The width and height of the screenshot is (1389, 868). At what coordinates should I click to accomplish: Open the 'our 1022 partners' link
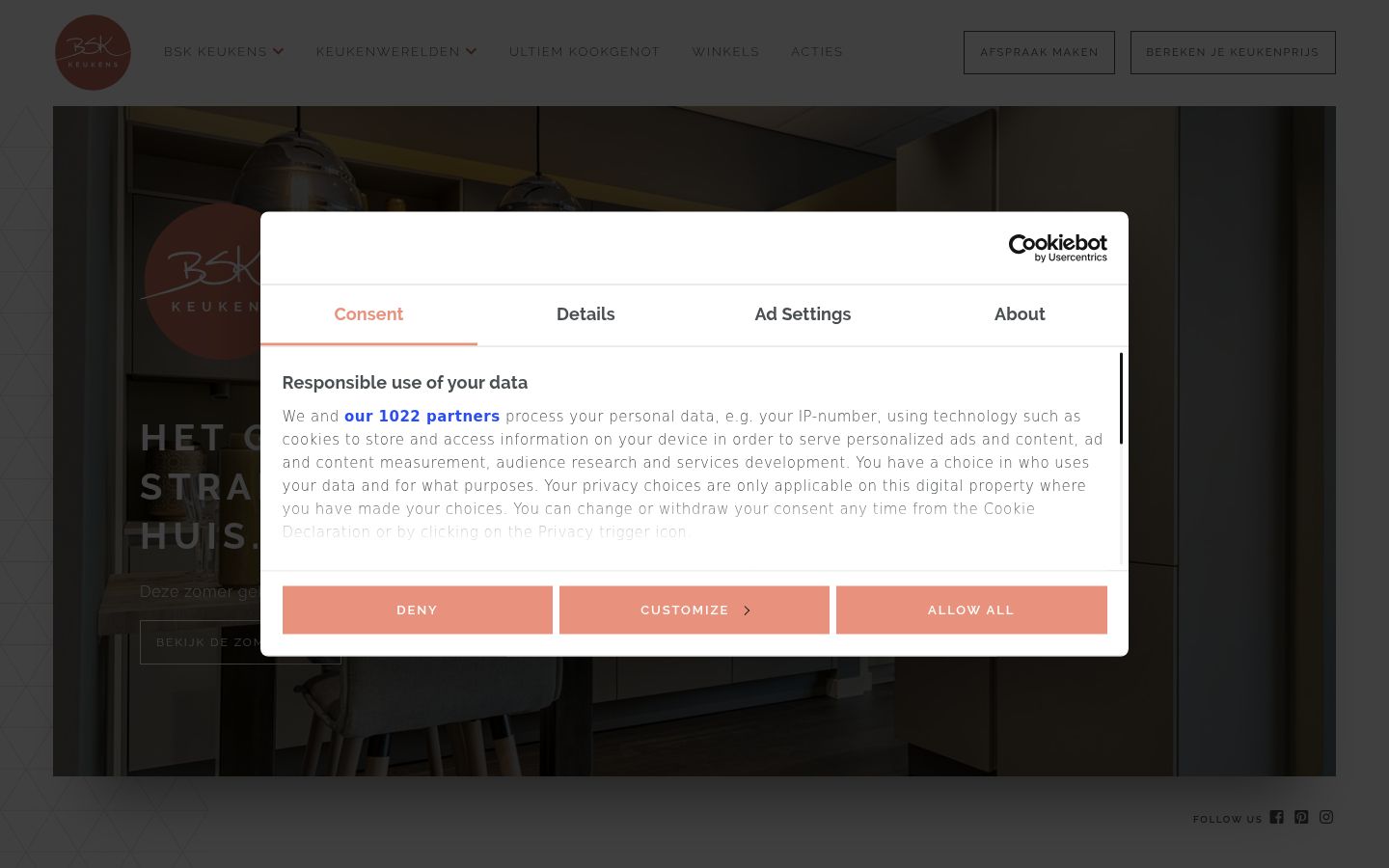pos(422,417)
